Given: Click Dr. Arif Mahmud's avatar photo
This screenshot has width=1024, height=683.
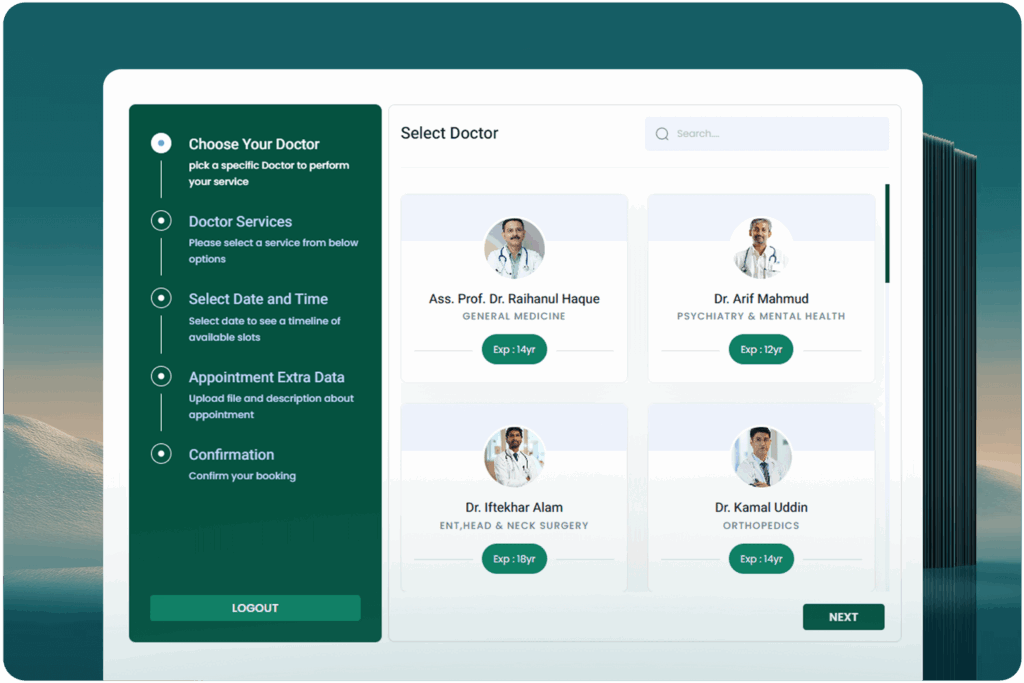Looking at the screenshot, I should click(x=761, y=248).
